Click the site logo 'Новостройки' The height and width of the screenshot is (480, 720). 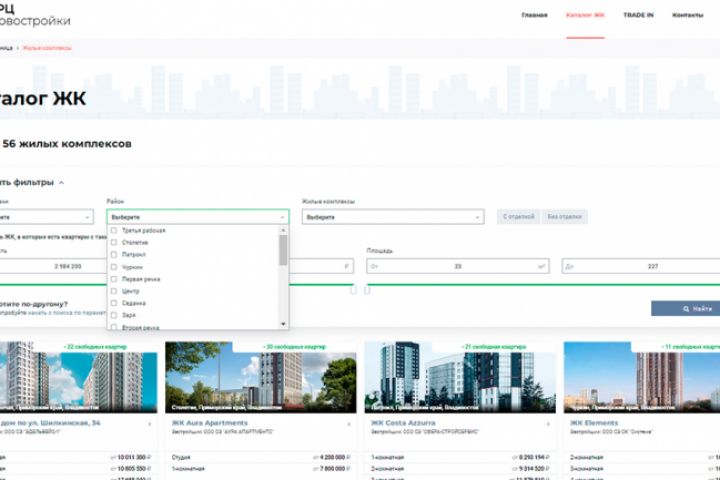click(34, 21)
